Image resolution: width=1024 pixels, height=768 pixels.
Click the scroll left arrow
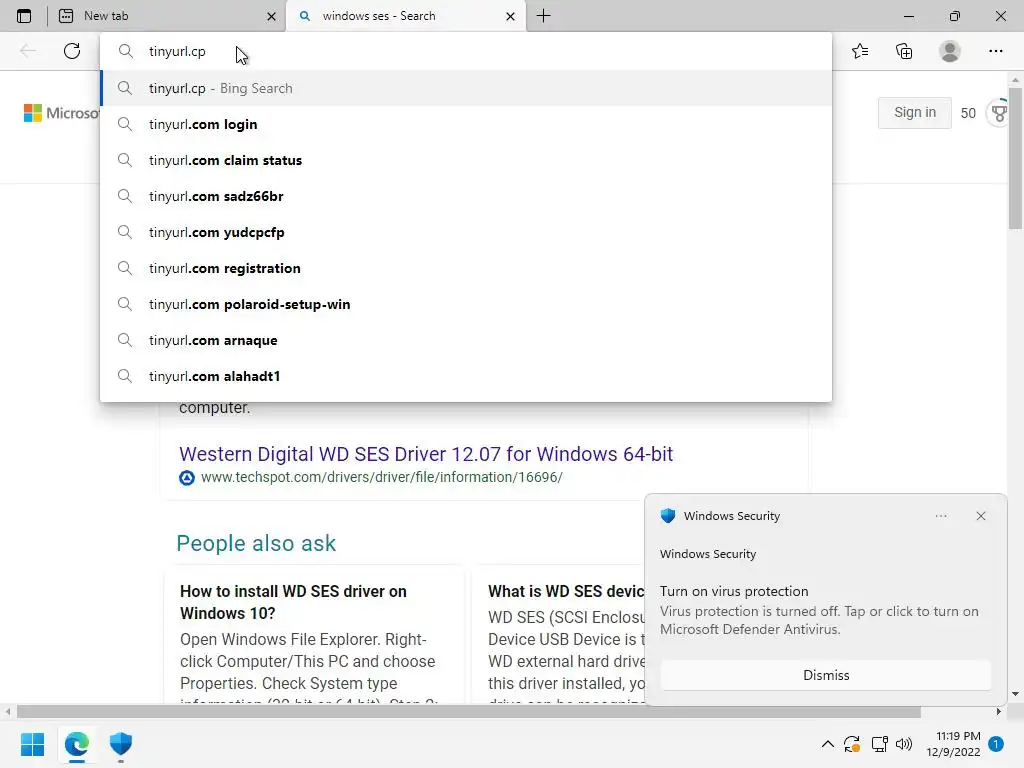8,711
